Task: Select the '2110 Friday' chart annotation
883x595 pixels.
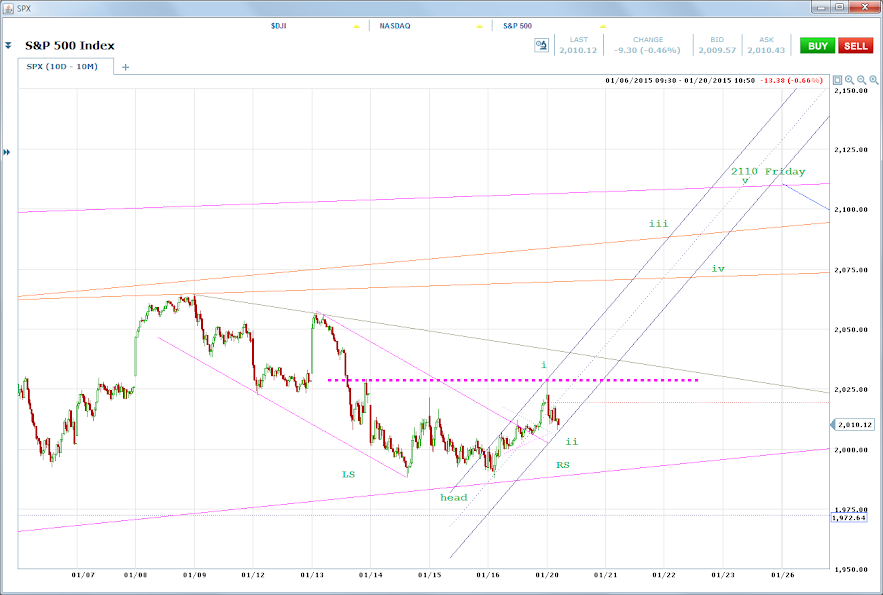Action: click(x=768, y=171)
